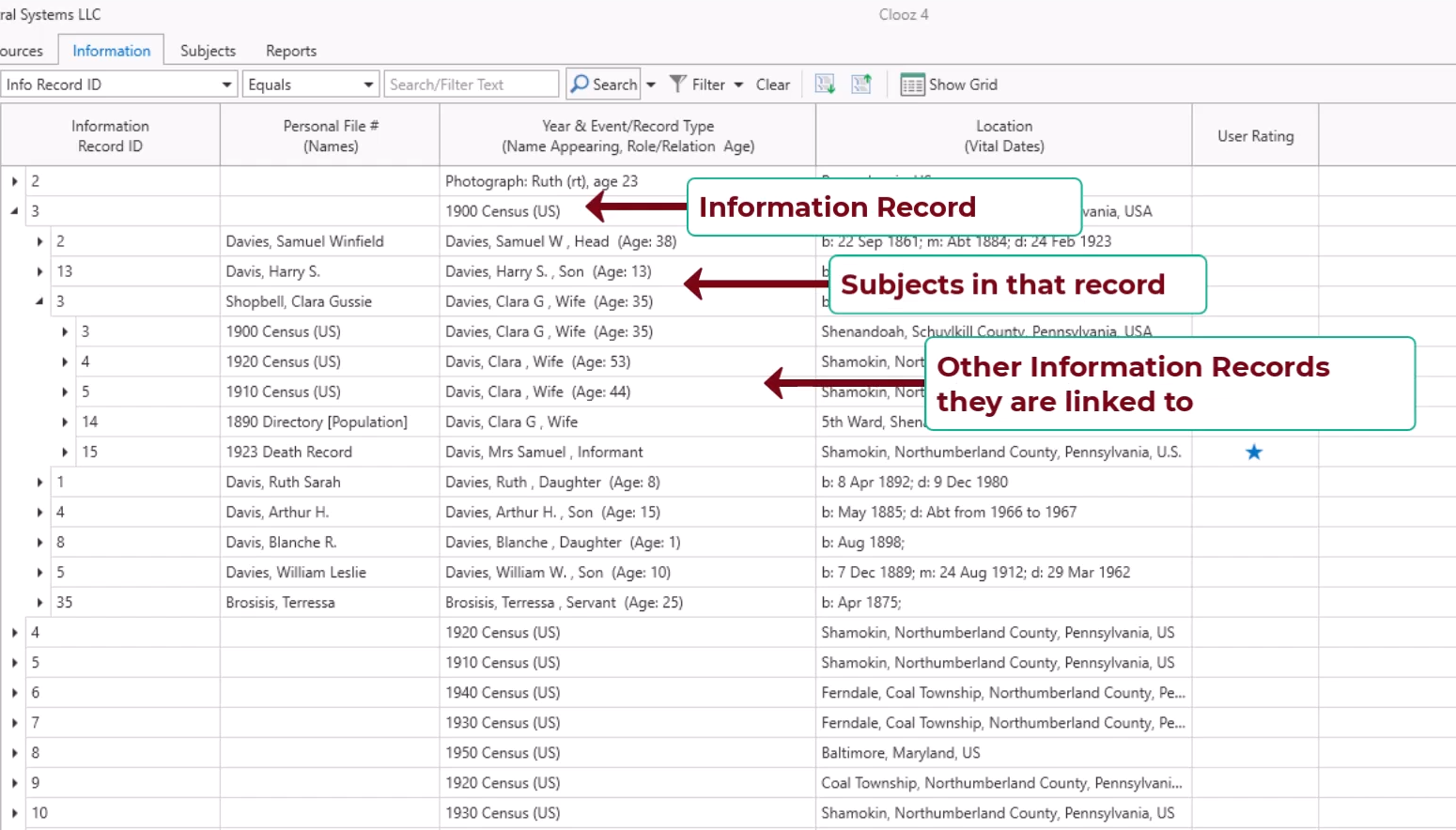
Task: Collapse the 1900 Census record 3
Action: click(x=14, y=211)
